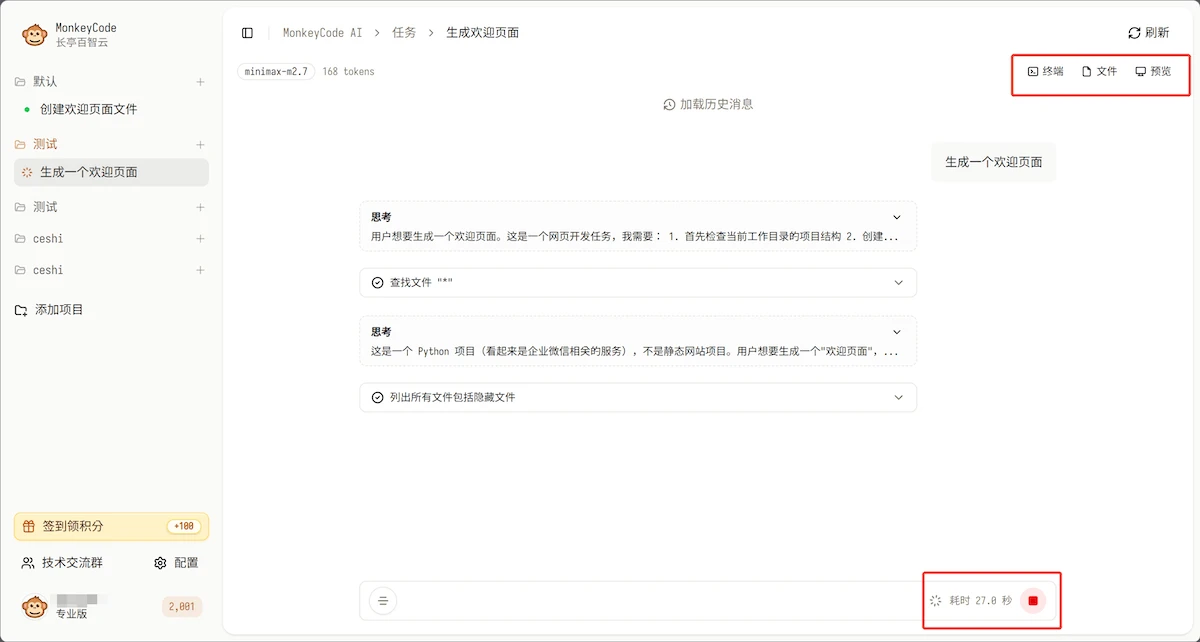The width and height of the screenshot is (1200, 642).
Task: Expand the second 思考 block chevron
Action: click(x=897, y=332)
